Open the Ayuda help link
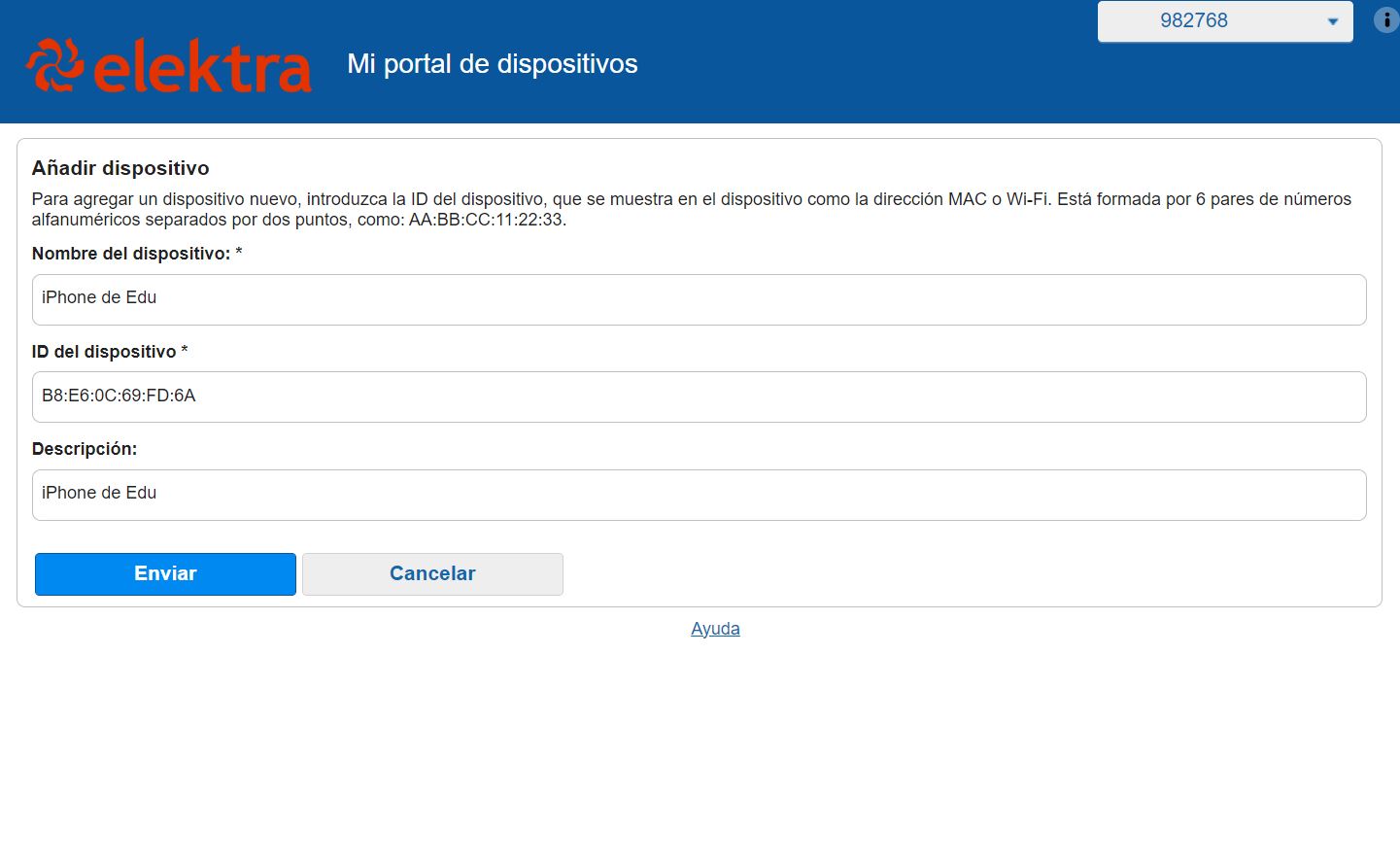The width and height of the screenshot is (1400, 862). [x=715, y=629]
